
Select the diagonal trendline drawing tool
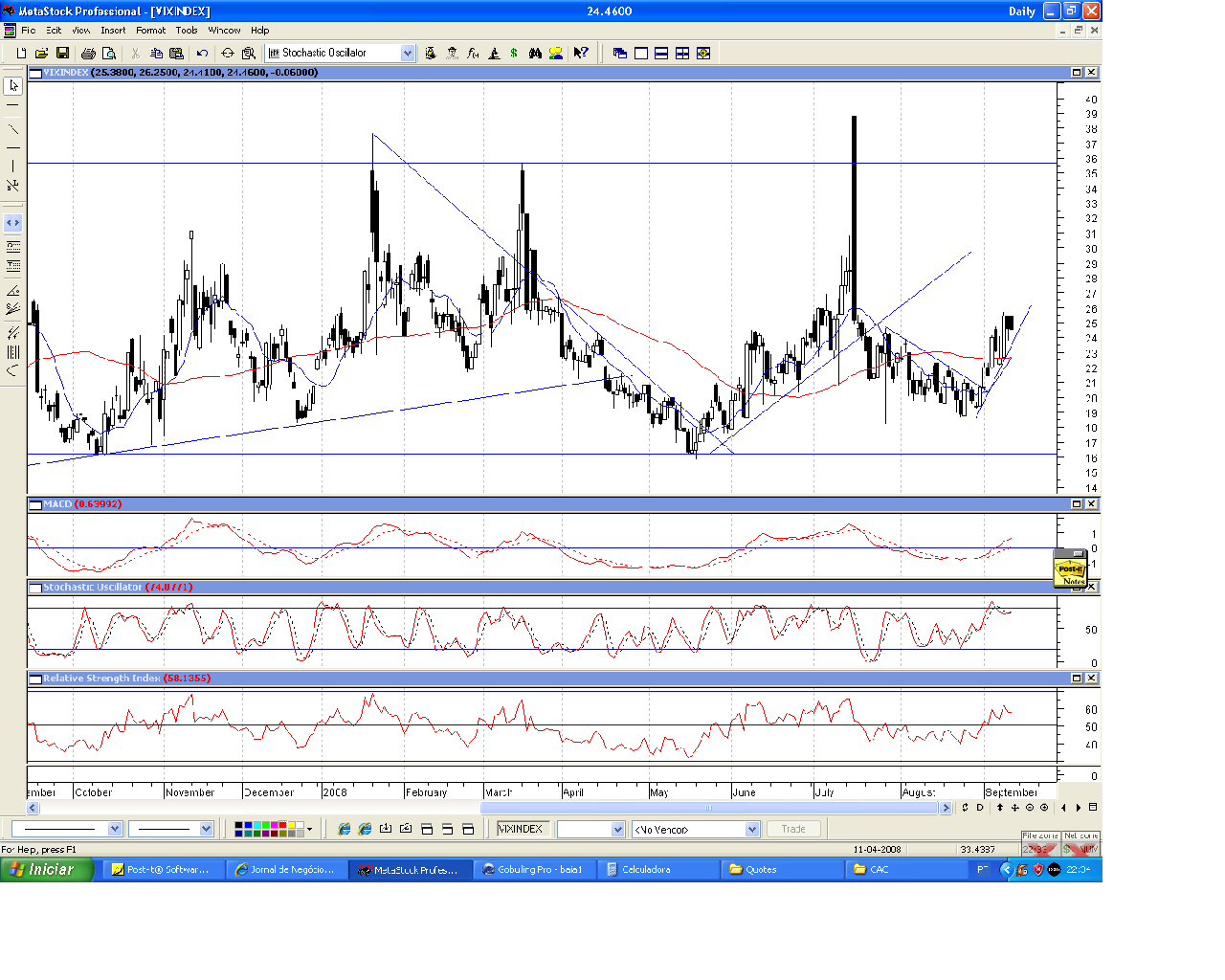pyautogui.click(x=13, y=128)
